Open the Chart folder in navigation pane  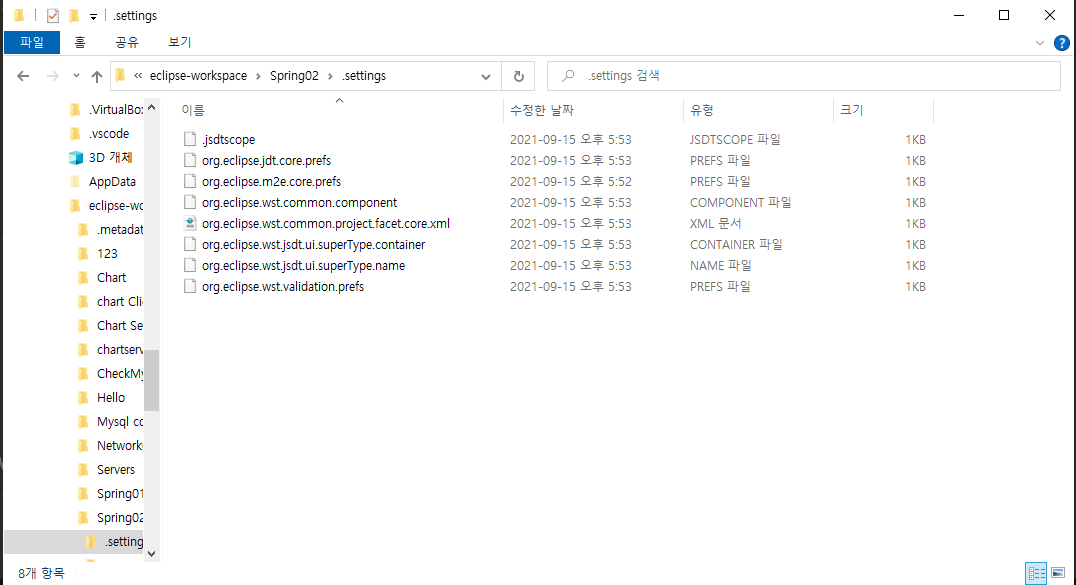111,277
